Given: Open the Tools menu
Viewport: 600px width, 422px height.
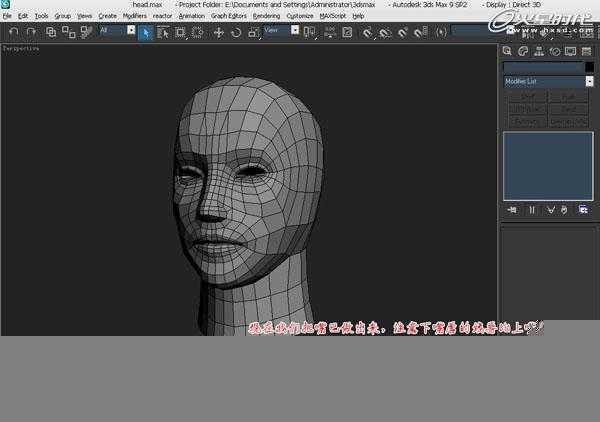Looking at the screenshot, I should tap(41, 16).
